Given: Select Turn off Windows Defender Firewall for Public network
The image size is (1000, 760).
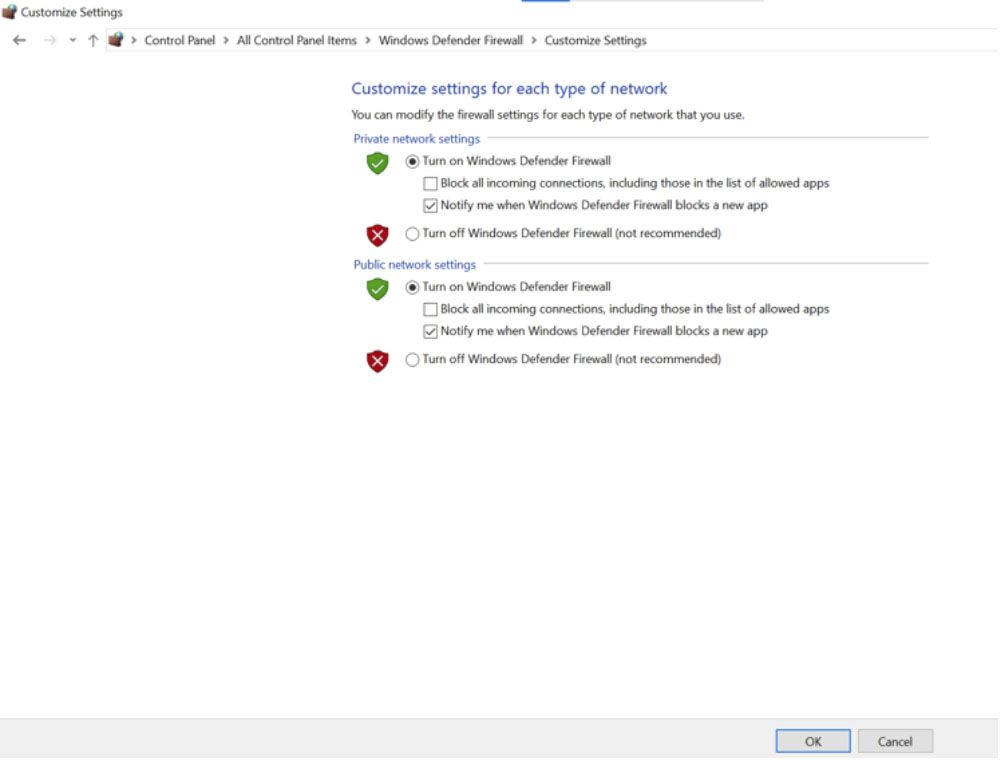Looking at the screenshot, I should [412, 360].
